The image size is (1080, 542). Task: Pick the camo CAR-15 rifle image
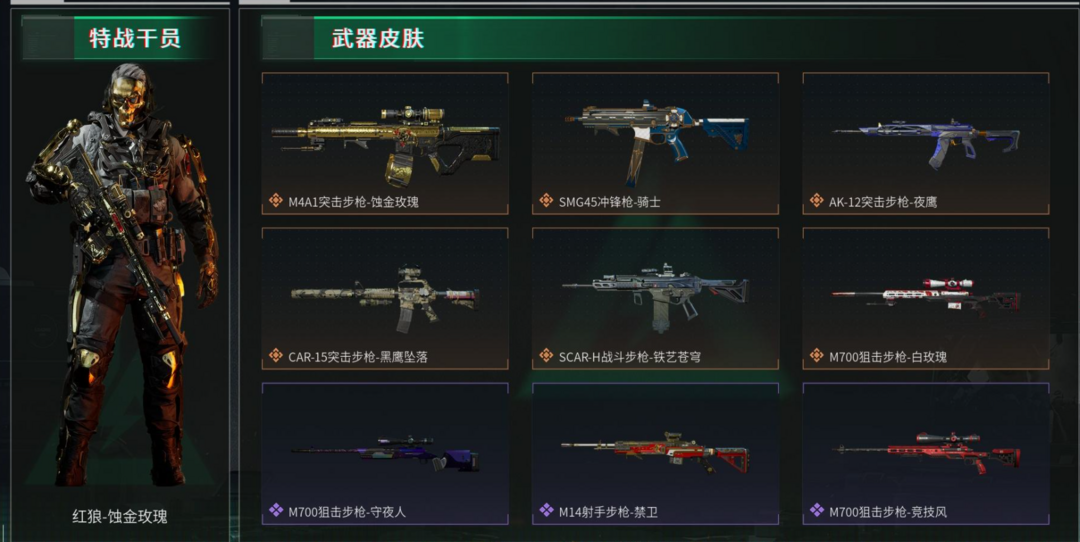[386, 299]
